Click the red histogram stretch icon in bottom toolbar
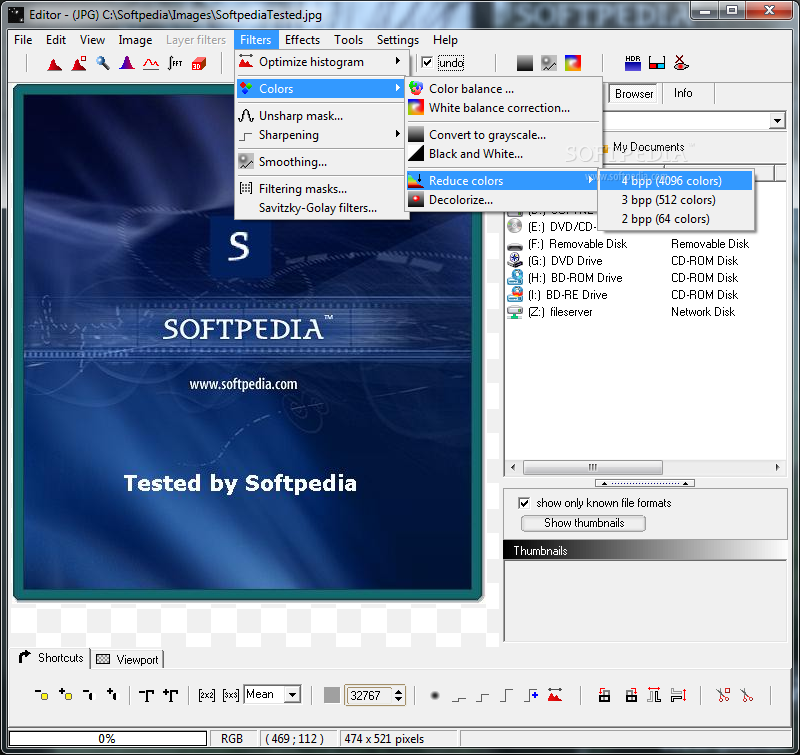The image size is (800, 755). pos(555,695)
